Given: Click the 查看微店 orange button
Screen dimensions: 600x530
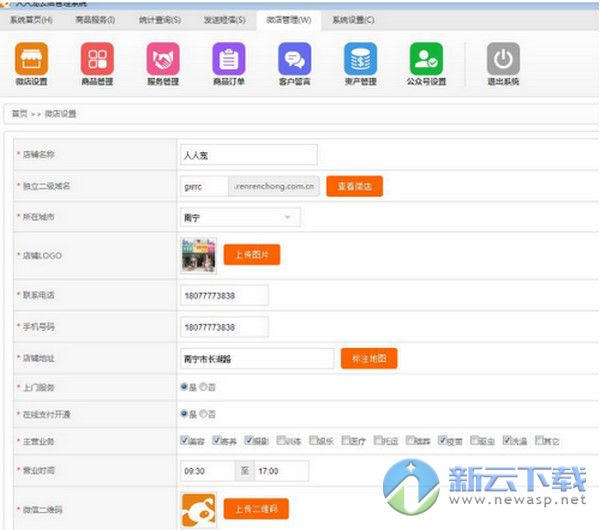Looking at the screenshot, I should pyautogui.click(x=354, y=186).
